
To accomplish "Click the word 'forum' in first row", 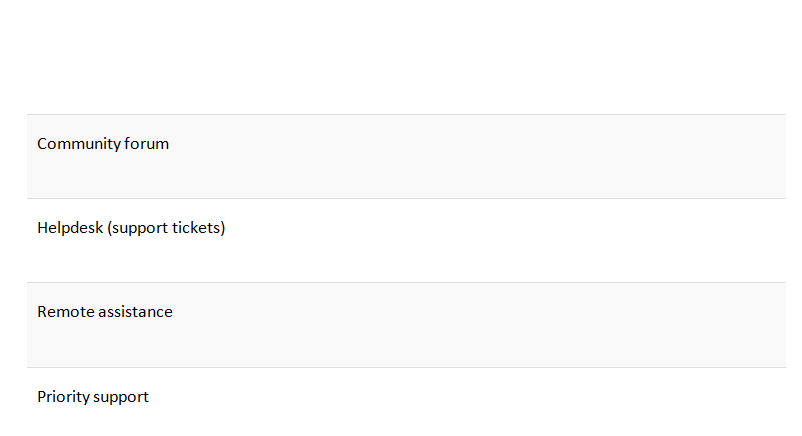I will tap(146, 144).
